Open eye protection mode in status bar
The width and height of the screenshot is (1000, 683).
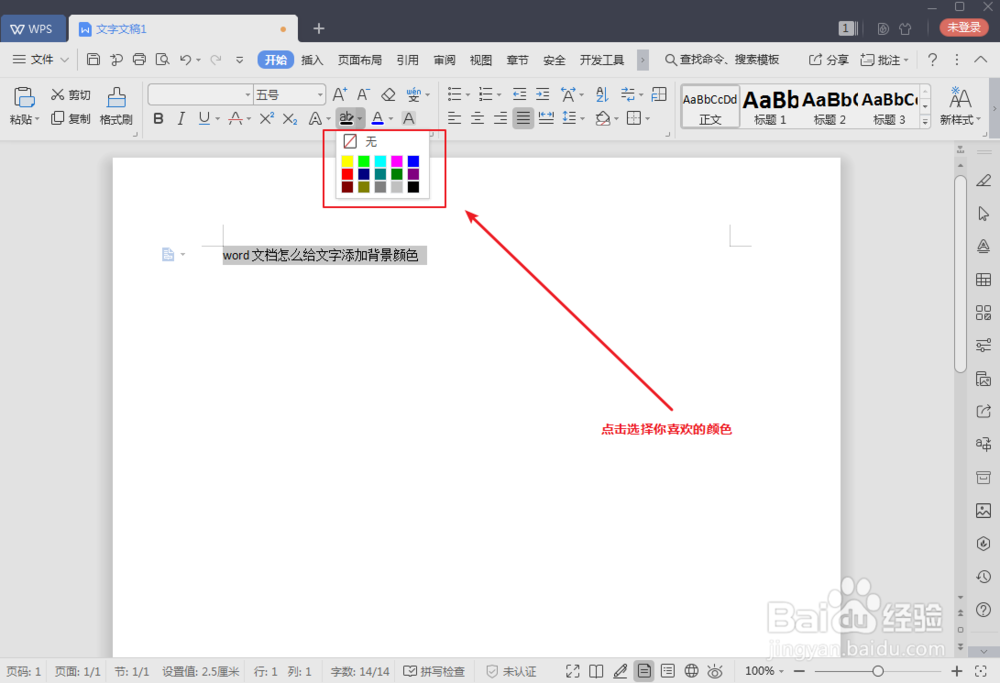pos(715,671)
